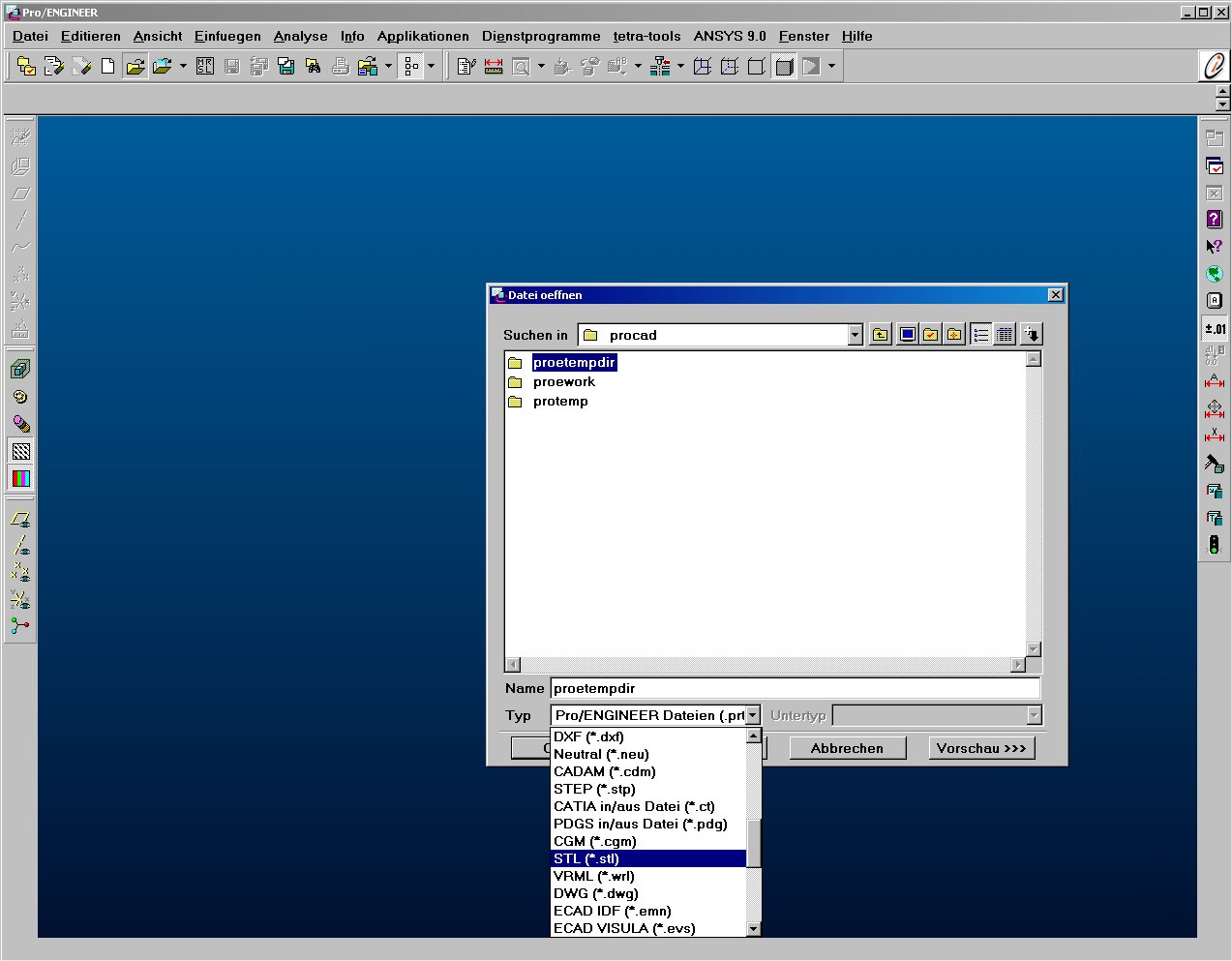
Task: Click the node tree icon at left toolbar bottom
Action: click(20, 626)
